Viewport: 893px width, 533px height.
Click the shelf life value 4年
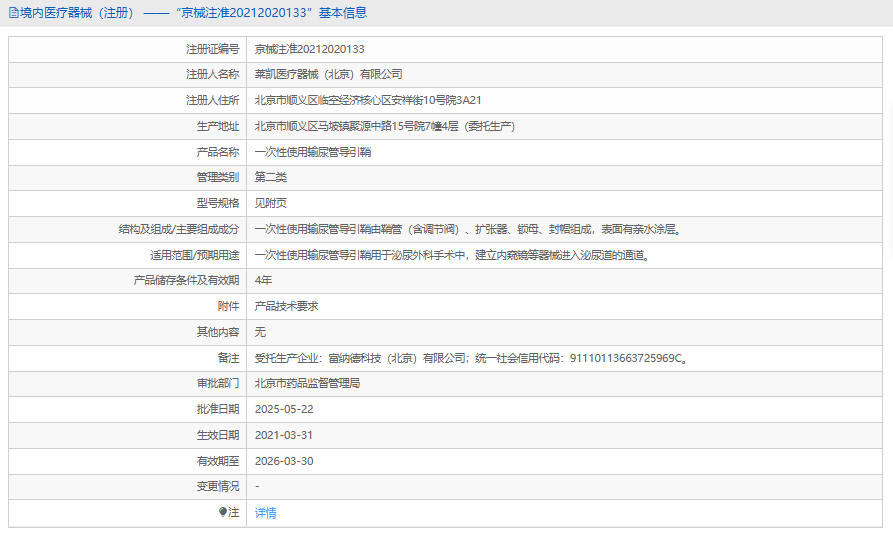click(x=263, y=280)
